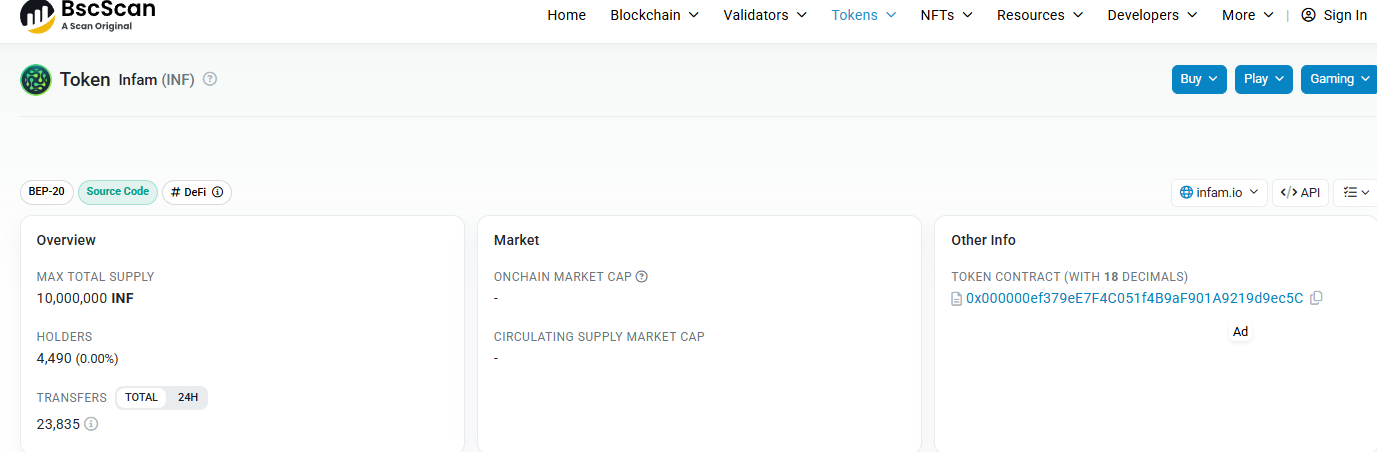The width and height of the screenshot is (1377, 452).
Task: Open the API code link
Action: pyautogui.click(x=1300, y=192)
